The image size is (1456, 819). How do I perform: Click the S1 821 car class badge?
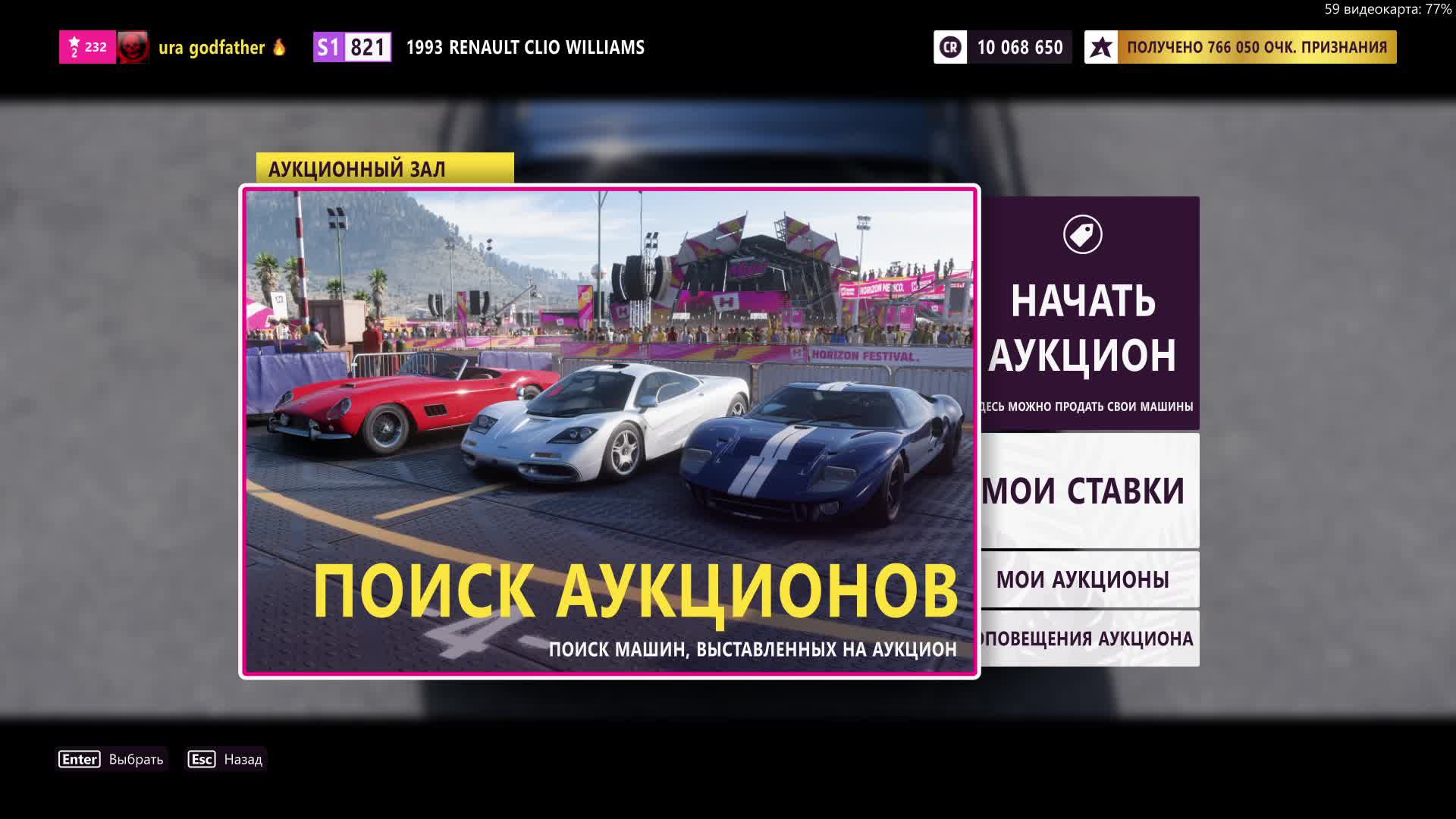pyautogui.click(x=353, y=47)
